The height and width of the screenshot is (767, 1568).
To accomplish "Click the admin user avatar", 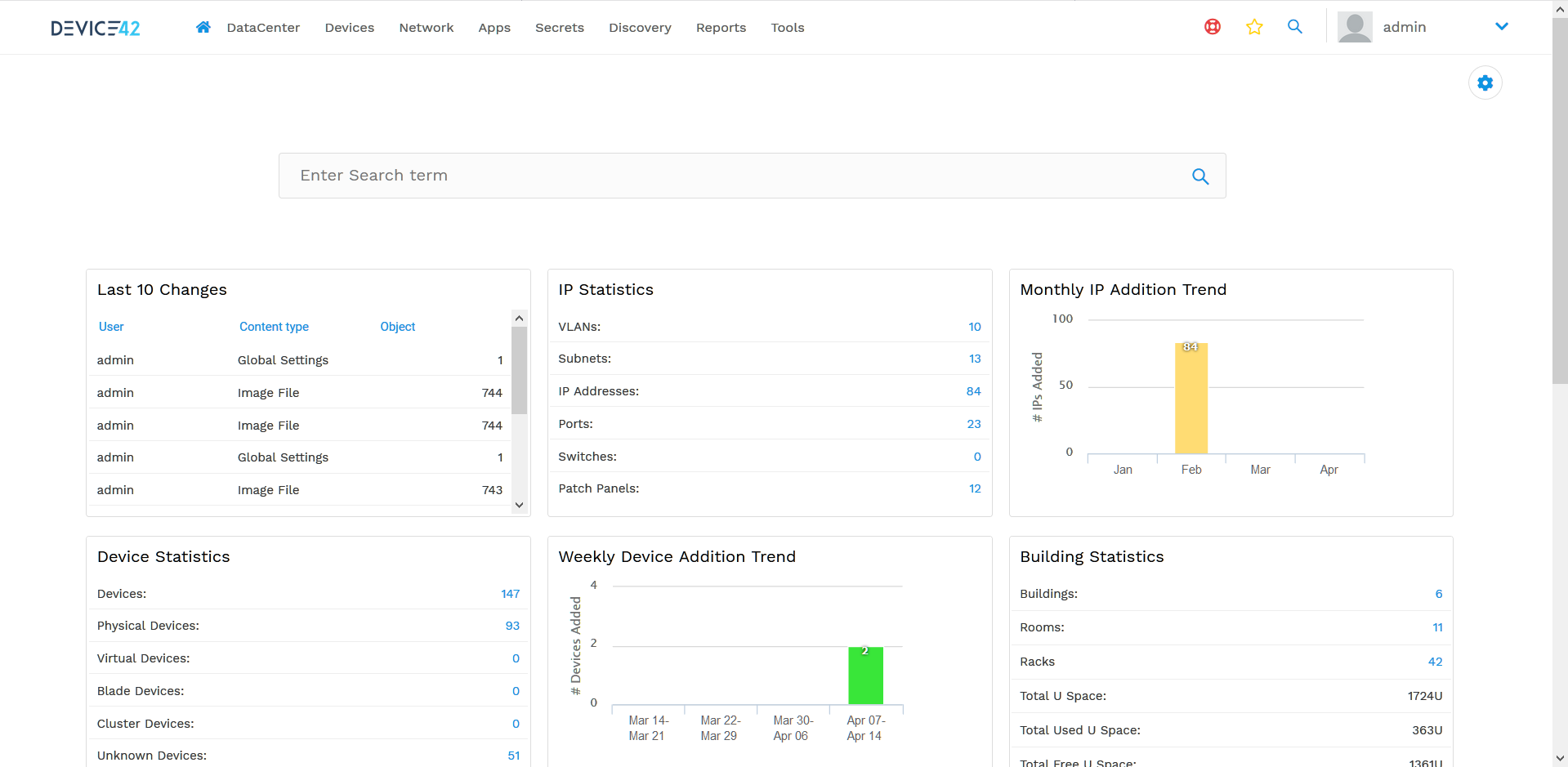I will pyautogui.click(x=1355, y=27).
